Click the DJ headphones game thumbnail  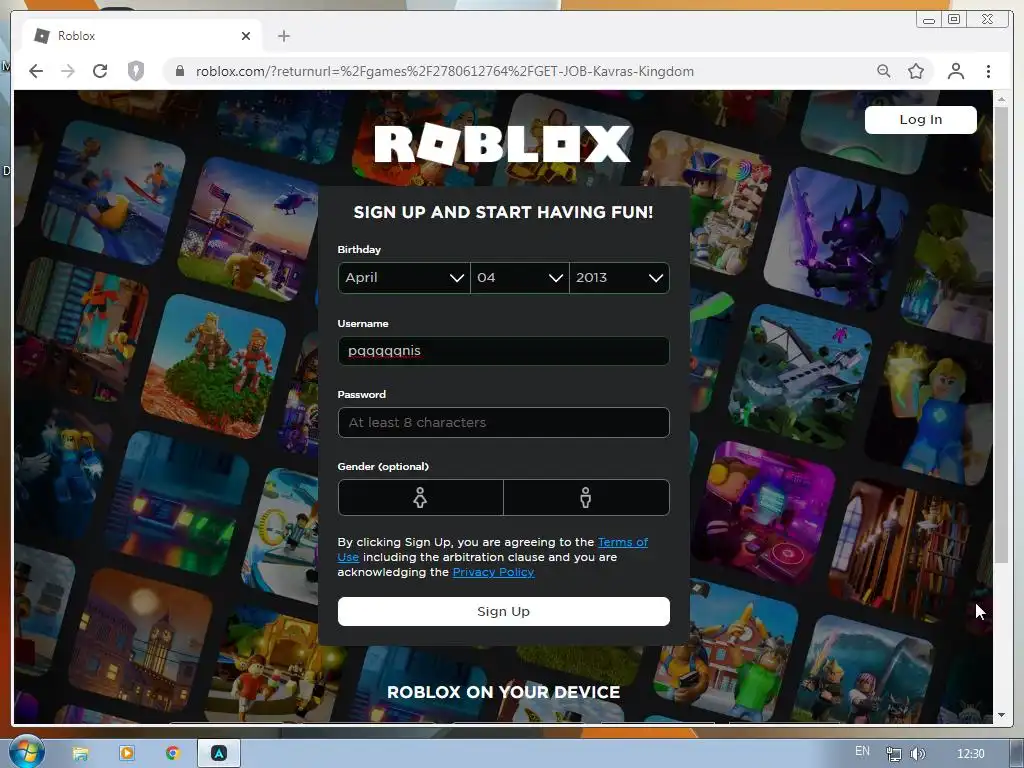(x=764, y=513)
